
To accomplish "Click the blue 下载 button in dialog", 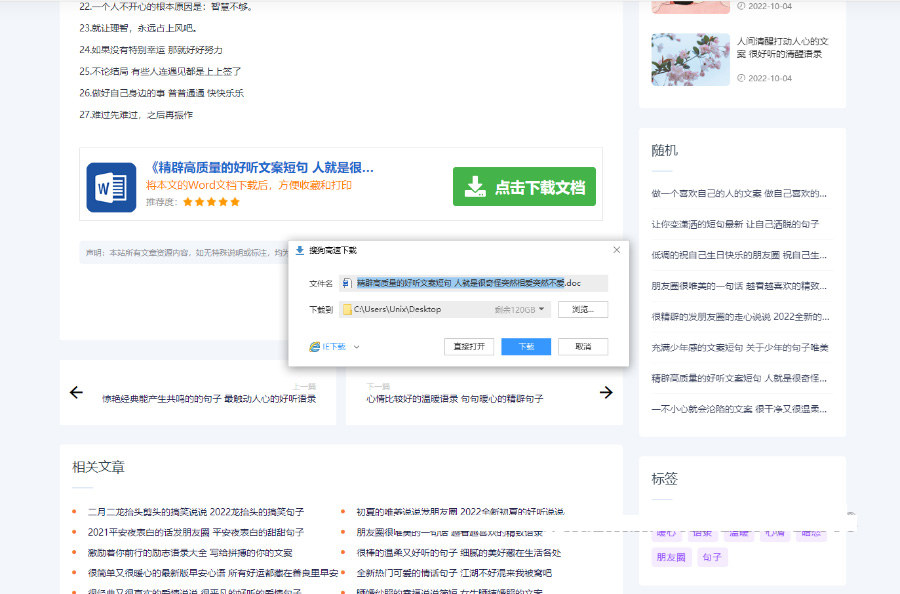I will (x=526, y=346).
